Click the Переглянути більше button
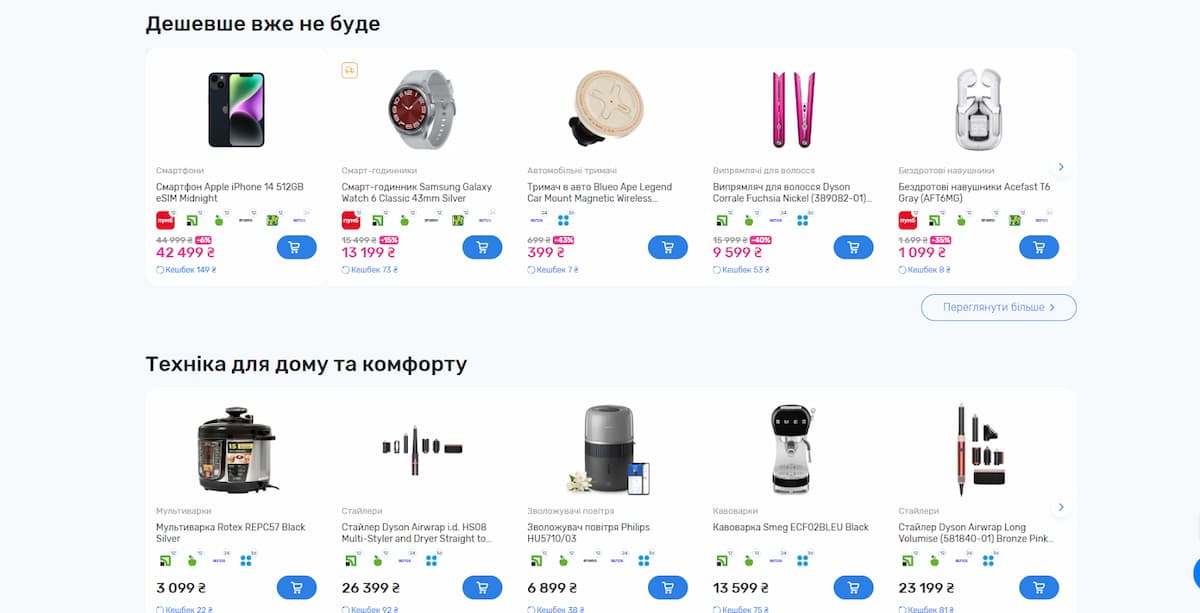This screenshot has height=613, width=1200. point(999,307)
